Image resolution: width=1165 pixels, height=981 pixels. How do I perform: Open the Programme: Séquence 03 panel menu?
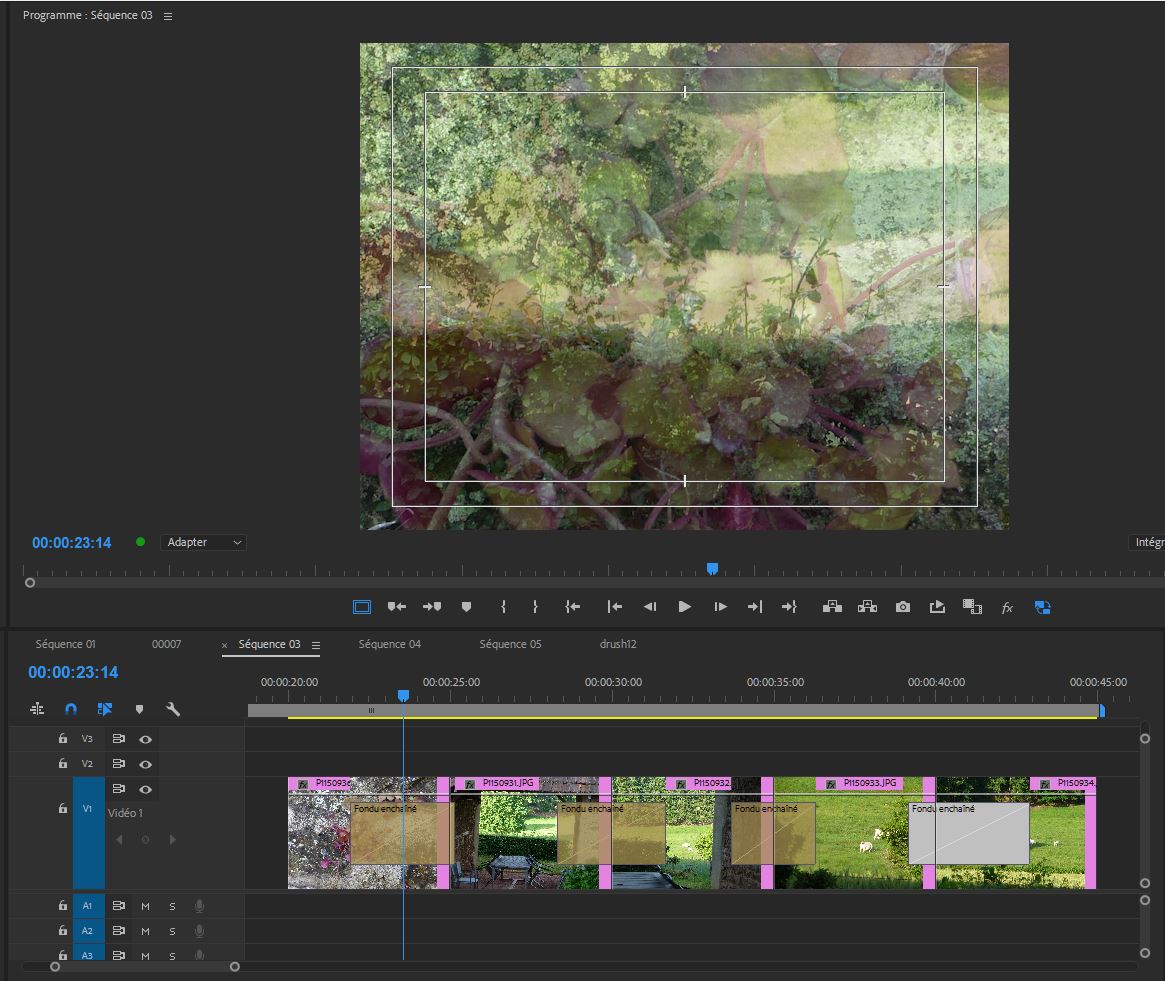[x=168, y=17]
